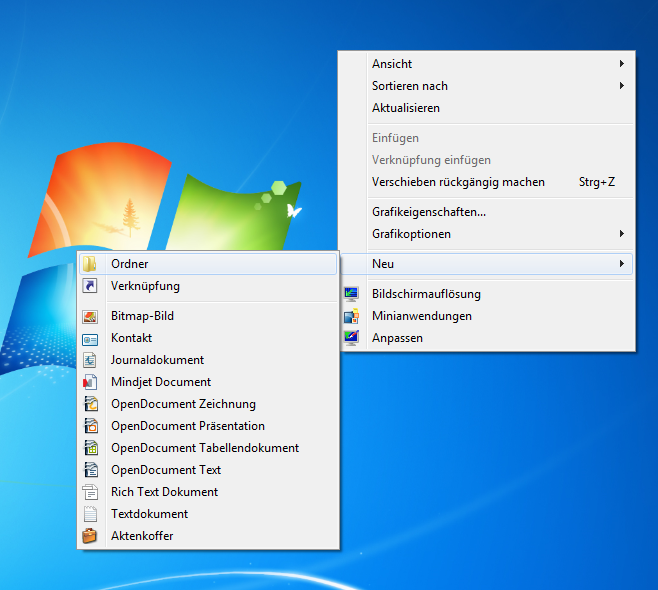This screenshot has height=590, width=658.
Task: Create a new OpenDocument Tabellendokument
Action: 205,448
